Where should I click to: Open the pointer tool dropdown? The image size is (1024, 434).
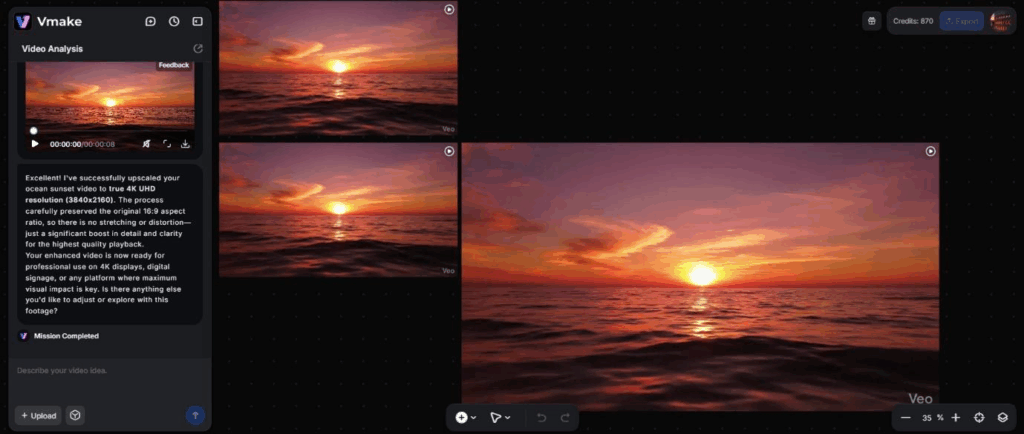pyautogui.click(x=500, y=417)
